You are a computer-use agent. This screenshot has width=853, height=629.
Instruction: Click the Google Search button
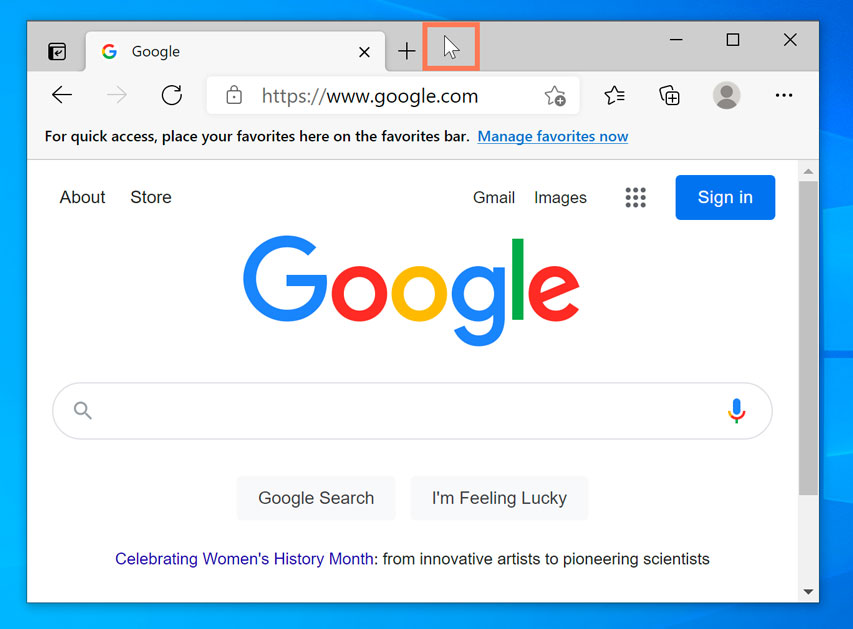(x=316, y=498)
